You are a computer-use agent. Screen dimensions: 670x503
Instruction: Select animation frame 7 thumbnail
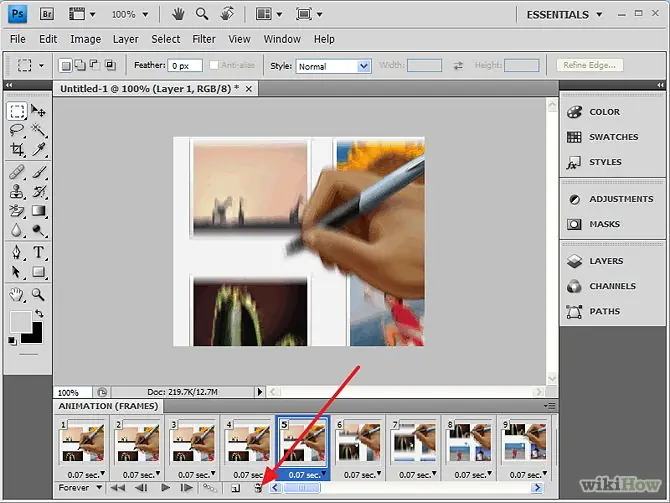tap(414, 441)
